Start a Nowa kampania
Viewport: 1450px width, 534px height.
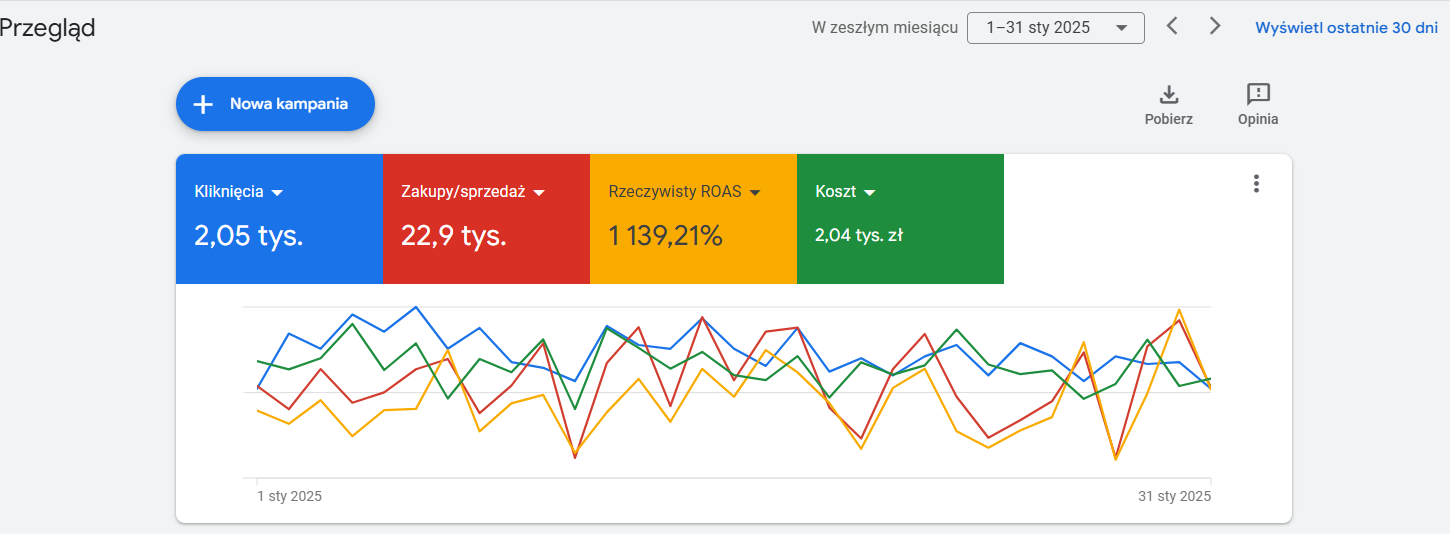click(275, 104)
